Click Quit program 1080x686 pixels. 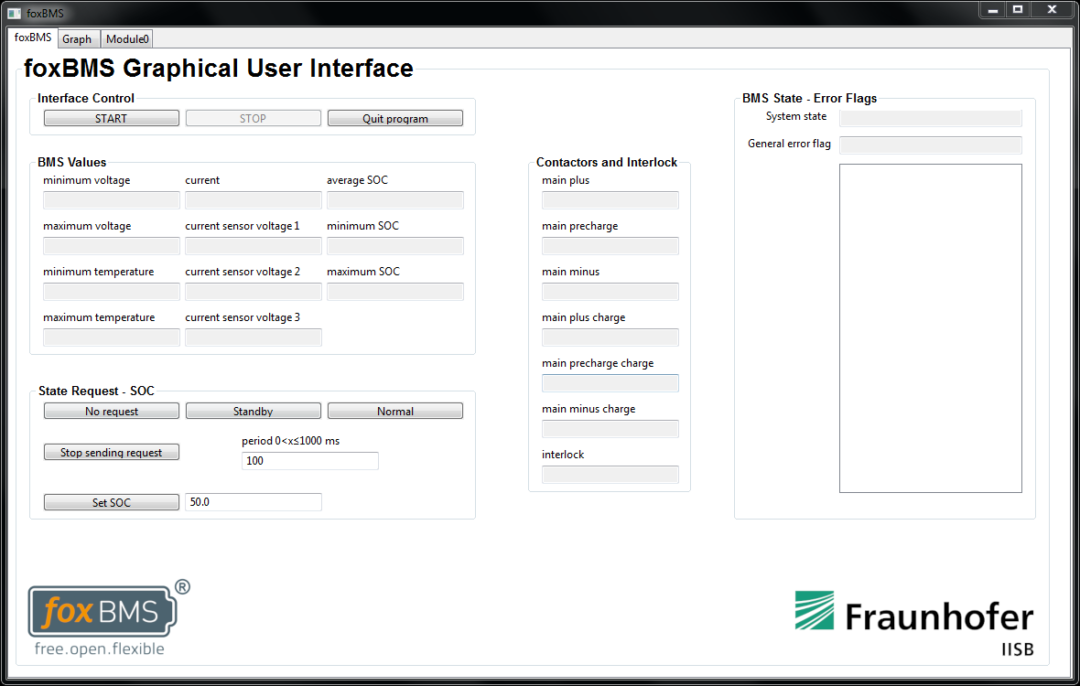[x=394, y=117]
